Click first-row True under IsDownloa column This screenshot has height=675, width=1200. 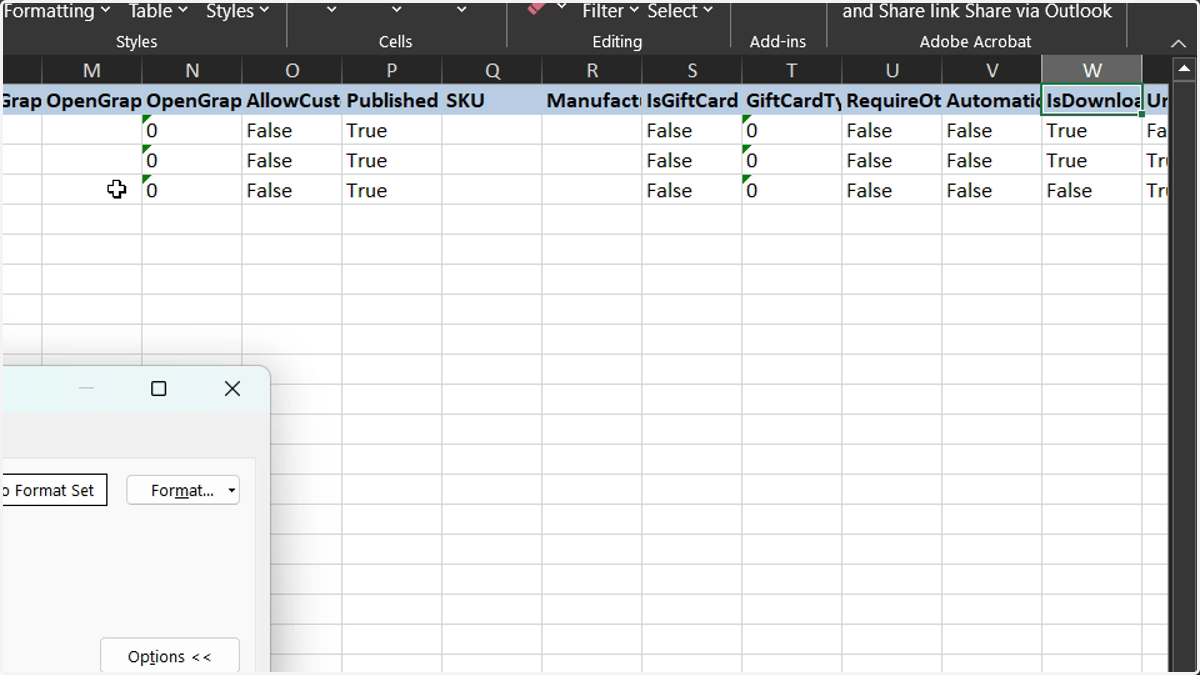coord(1092,131)
